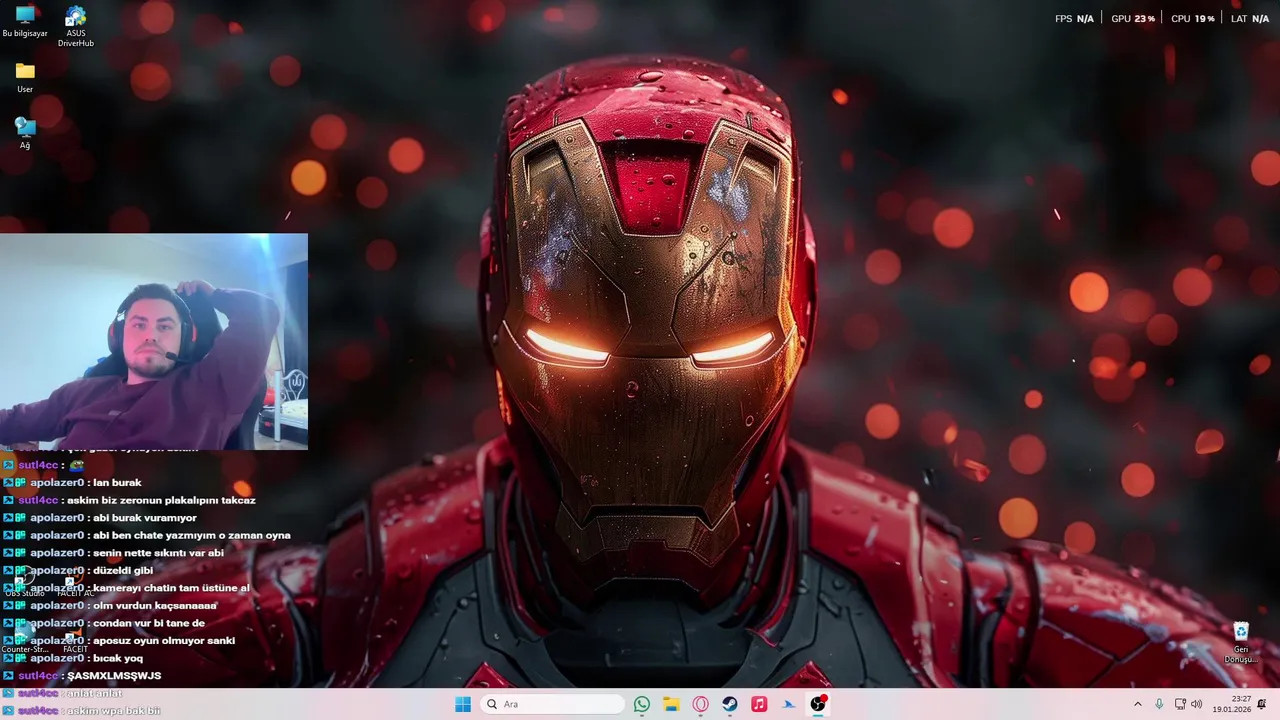The image size is (1280, 720).
Task: Open the volume speaker tray icon
Action: [1197, 704]
